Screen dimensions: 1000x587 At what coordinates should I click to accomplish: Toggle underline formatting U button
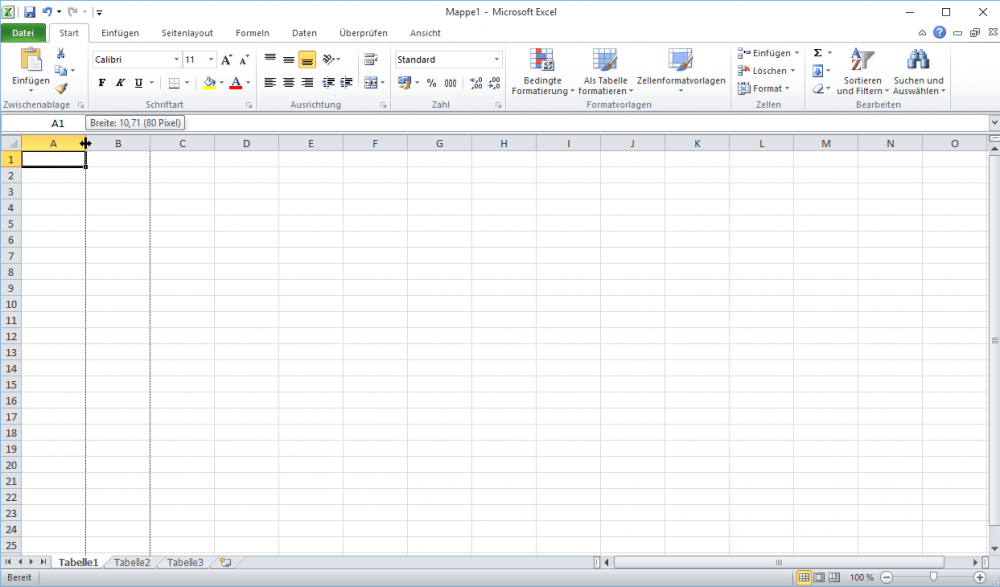138,82
